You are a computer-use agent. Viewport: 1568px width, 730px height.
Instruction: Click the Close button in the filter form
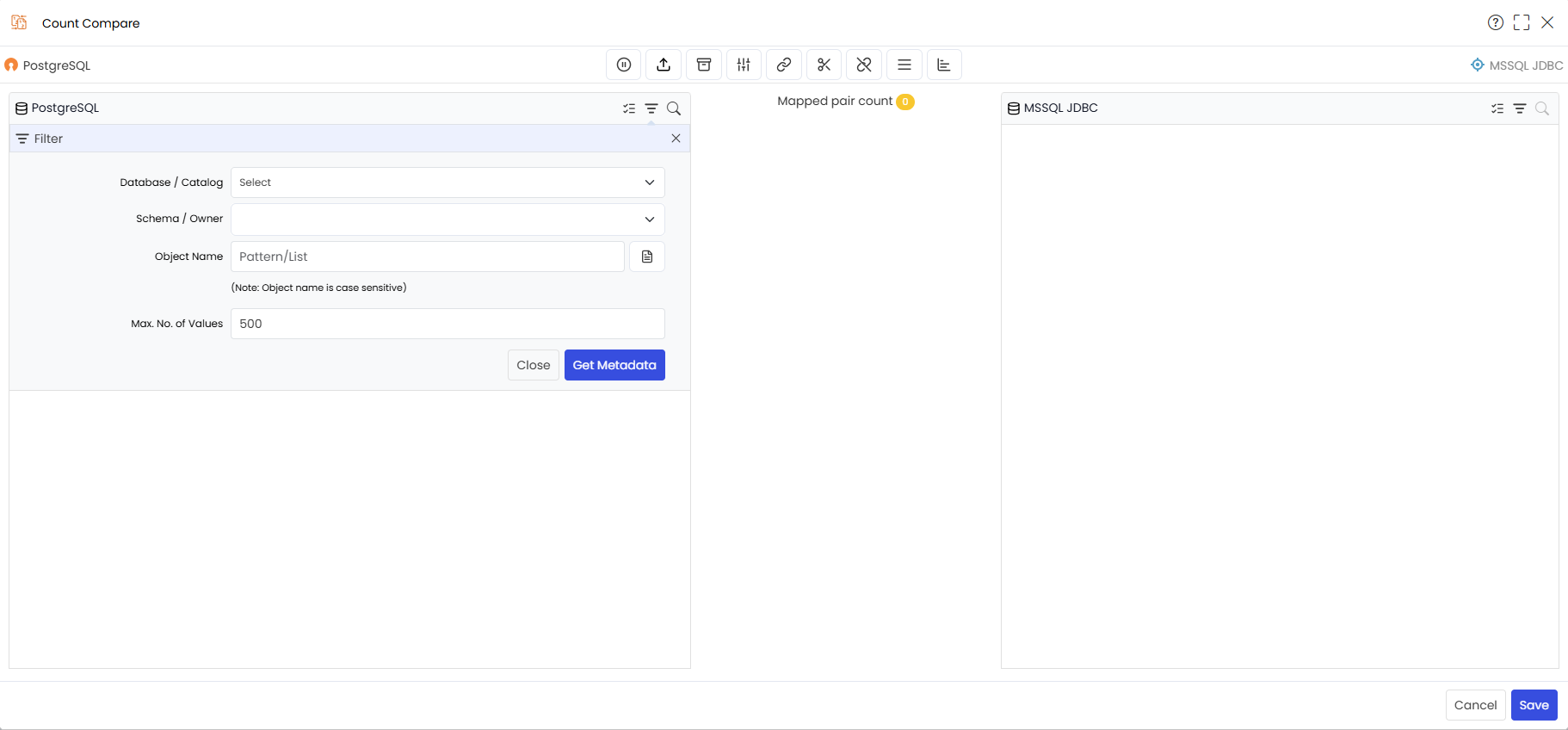pos(534,365)
